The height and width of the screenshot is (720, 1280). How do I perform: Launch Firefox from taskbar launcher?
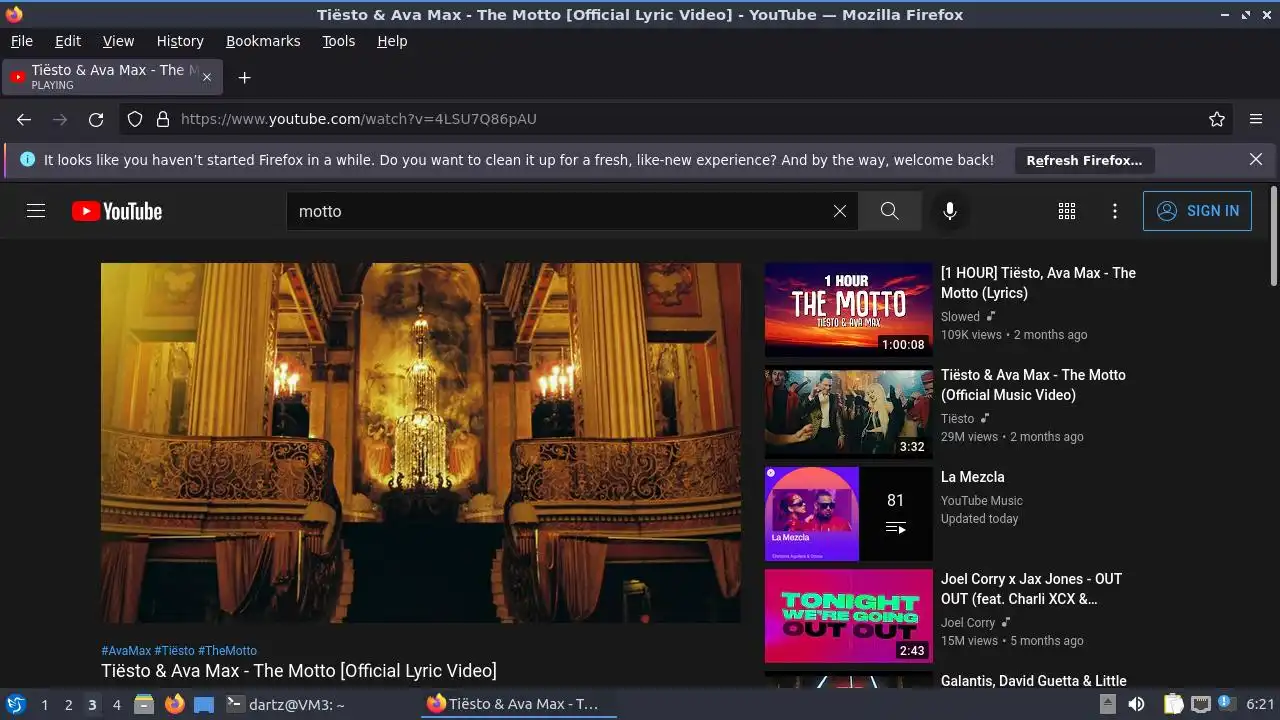tap(174, 704)
